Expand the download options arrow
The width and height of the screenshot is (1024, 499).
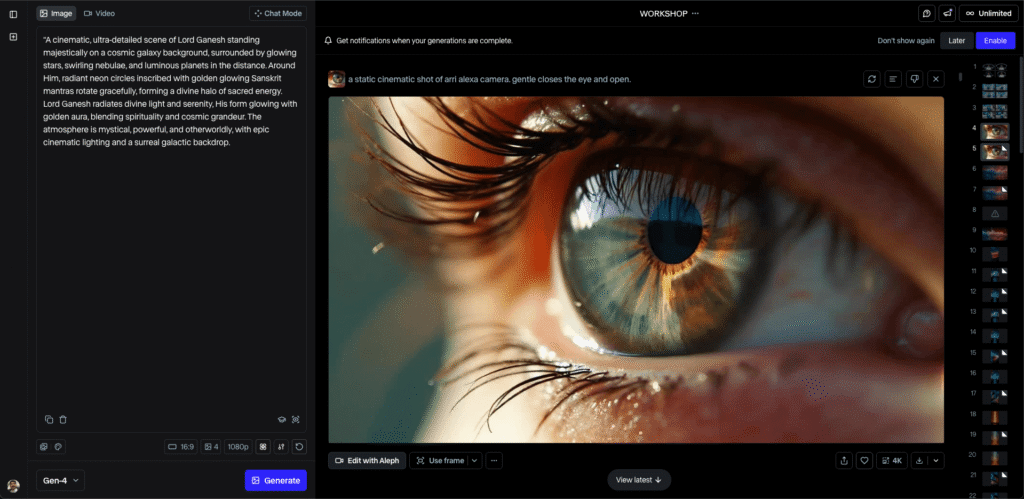click(x=936, y=461)
